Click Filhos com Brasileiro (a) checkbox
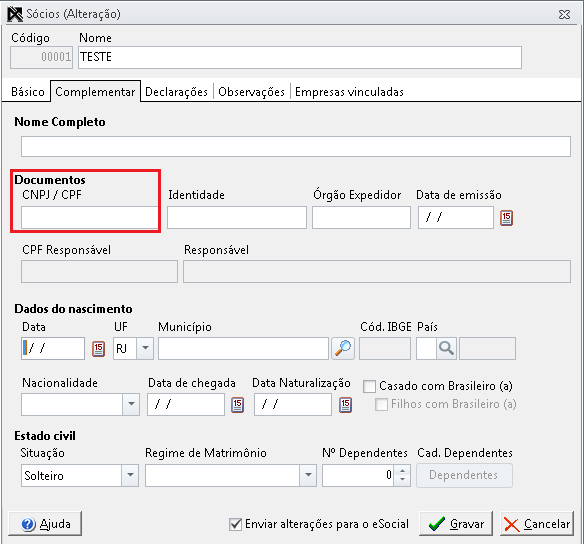Image resolution: width=584 pixels, height=544 pixels. tap(381, 404)
